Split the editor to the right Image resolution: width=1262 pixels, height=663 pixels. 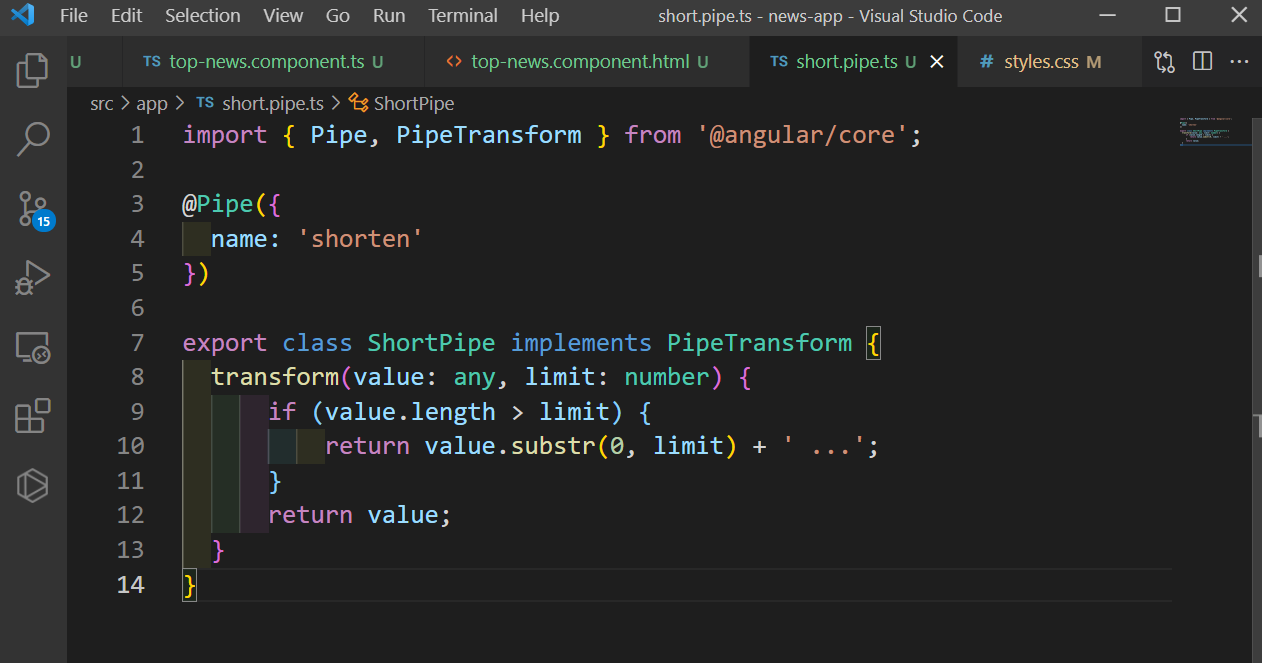click(x=1202, y=62)
